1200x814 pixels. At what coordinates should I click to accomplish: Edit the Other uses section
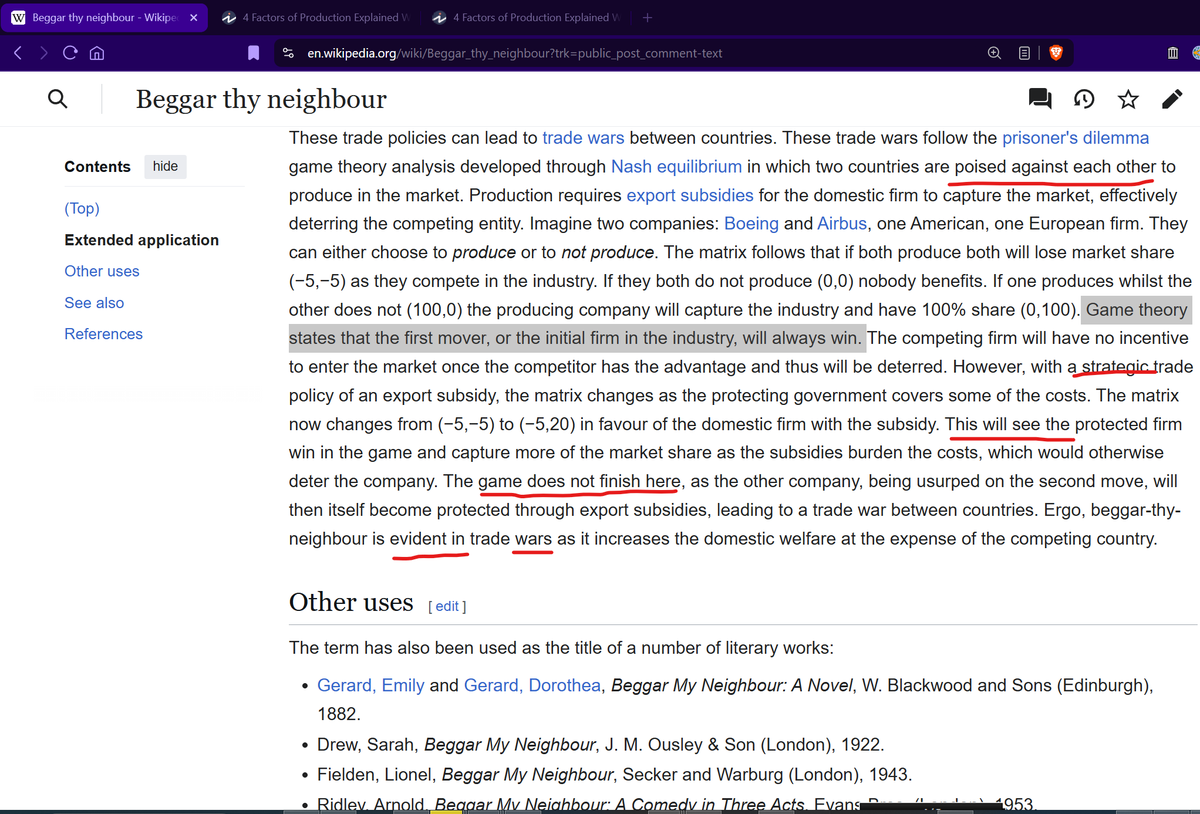click(x=447, y=606)
